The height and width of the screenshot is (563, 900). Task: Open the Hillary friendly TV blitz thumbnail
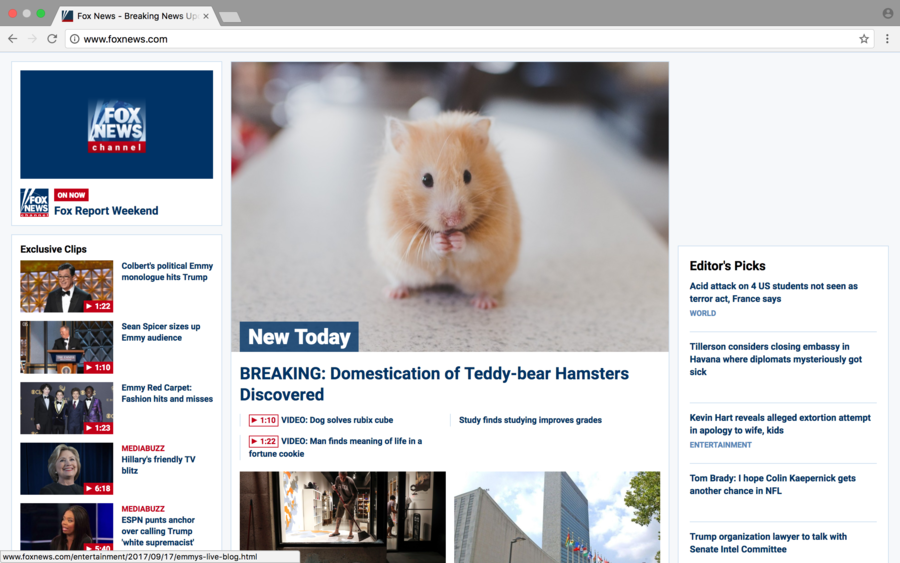click(67, 468)
